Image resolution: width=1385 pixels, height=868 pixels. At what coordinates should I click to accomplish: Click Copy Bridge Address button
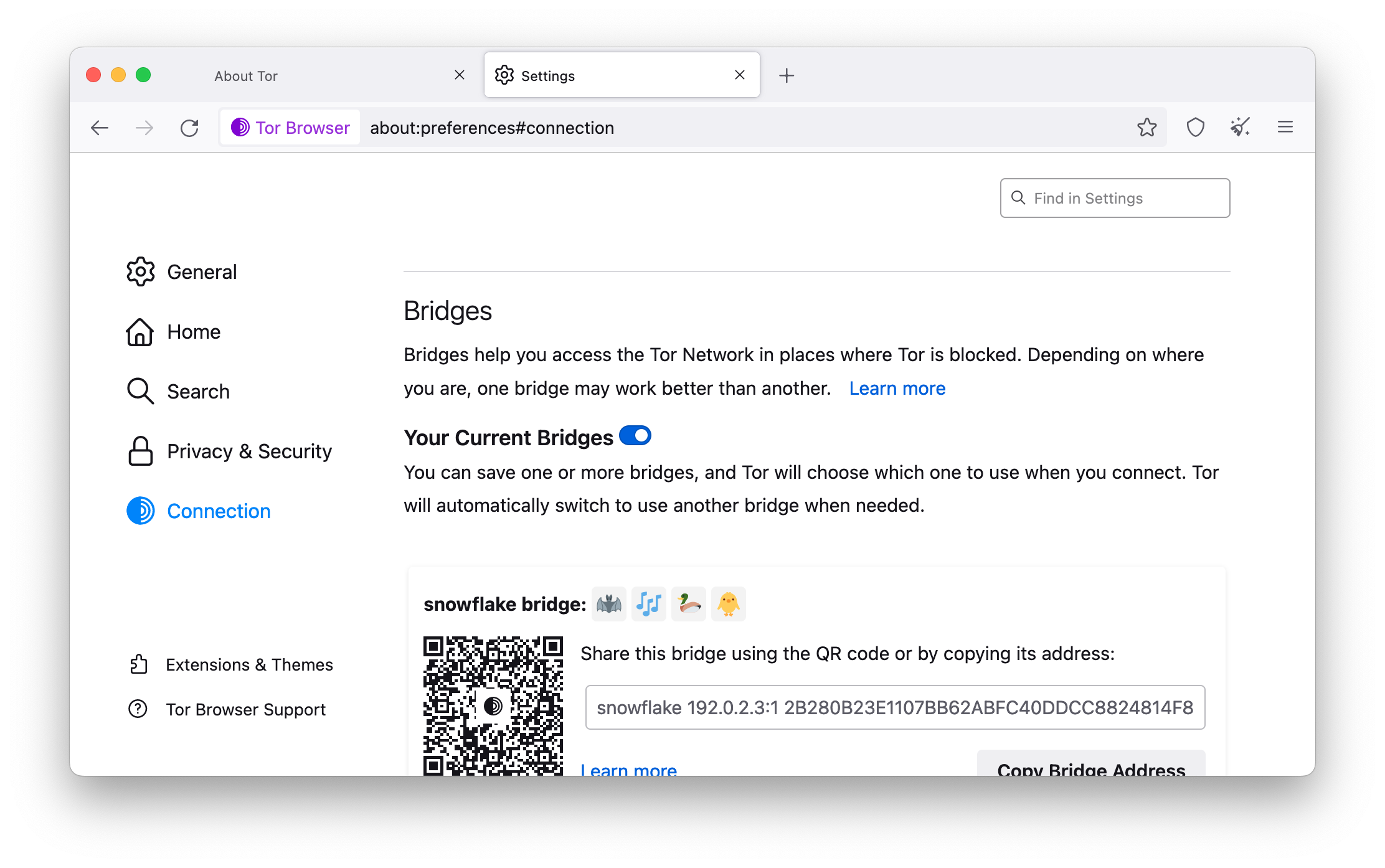[x=1091, y=763]
